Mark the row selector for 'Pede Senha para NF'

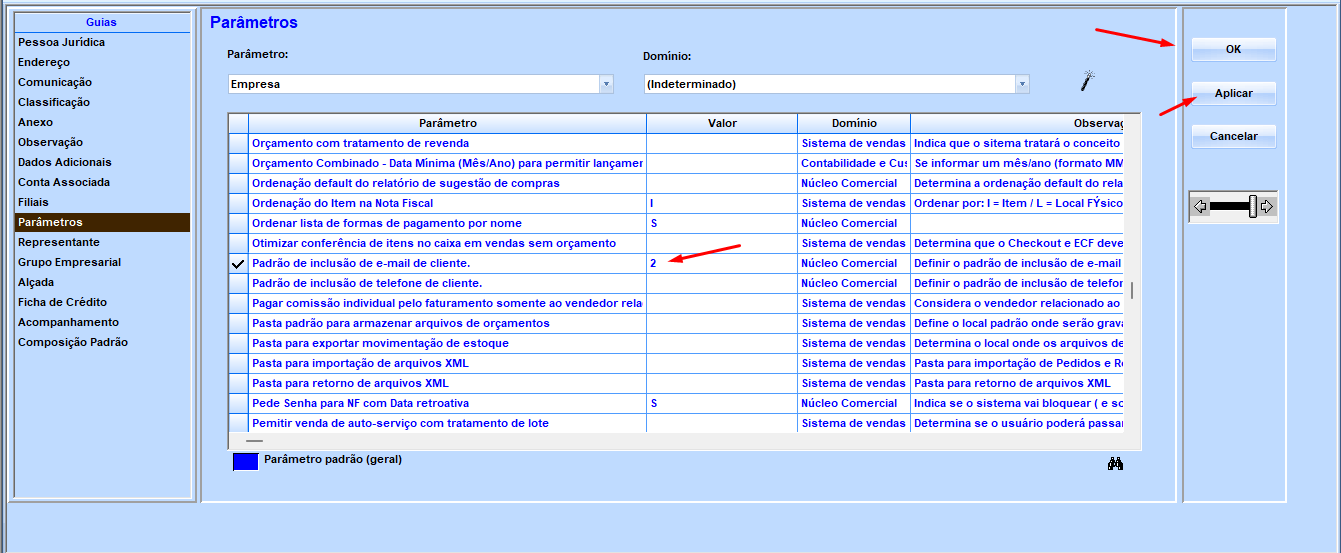point(238,403)
